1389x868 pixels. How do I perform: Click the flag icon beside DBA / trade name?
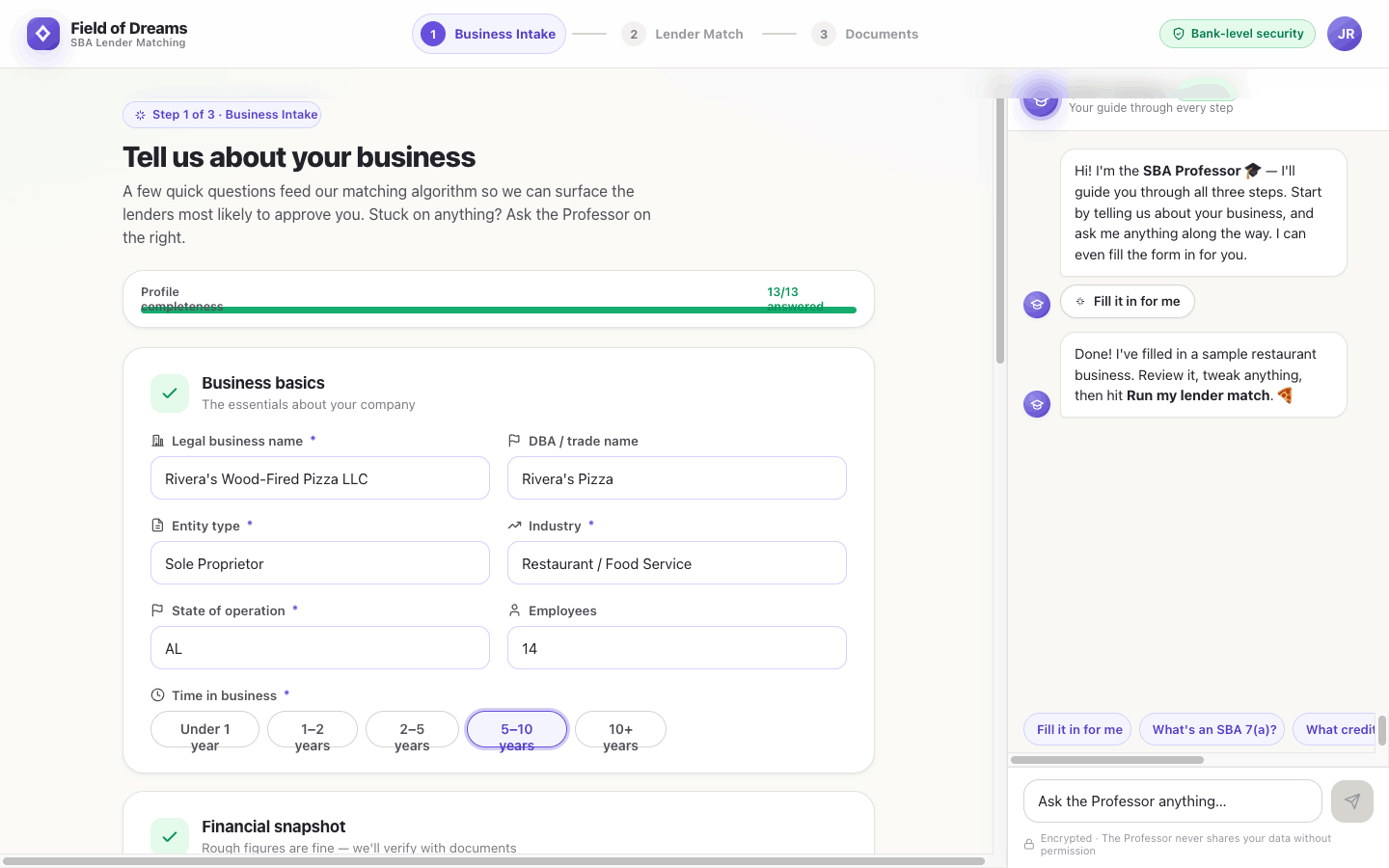point(514,441)
